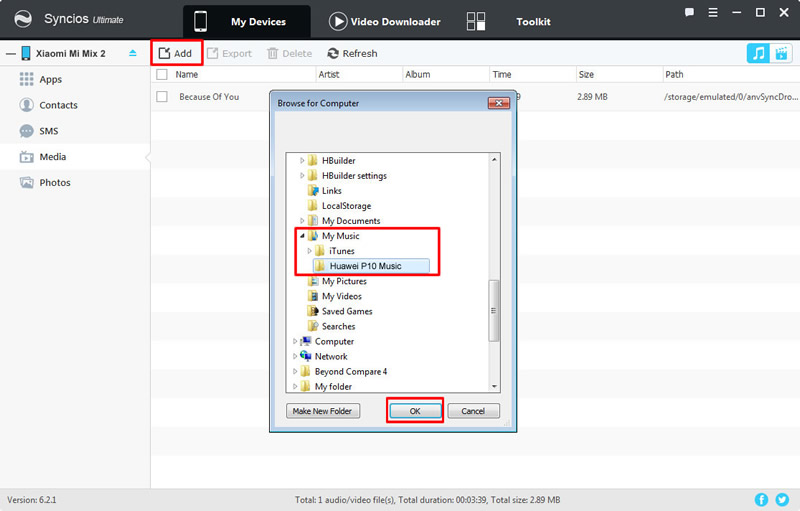Viewport: 800px width, 511px height.
Task: Switch to music view icon
Action: (x=758, y=53)
